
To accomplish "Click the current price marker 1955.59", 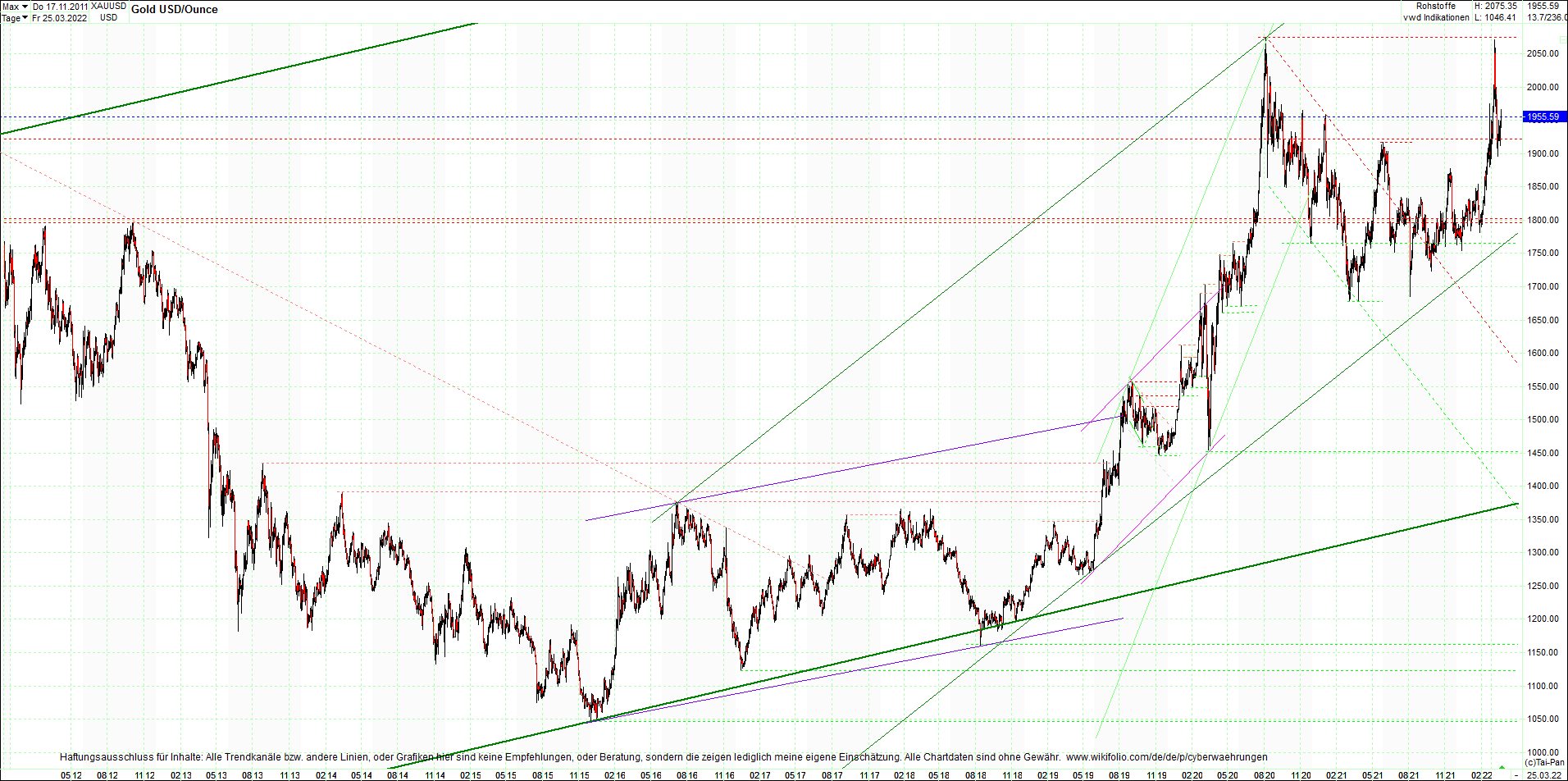I will pyautogui.click(x=1544, y=117).
